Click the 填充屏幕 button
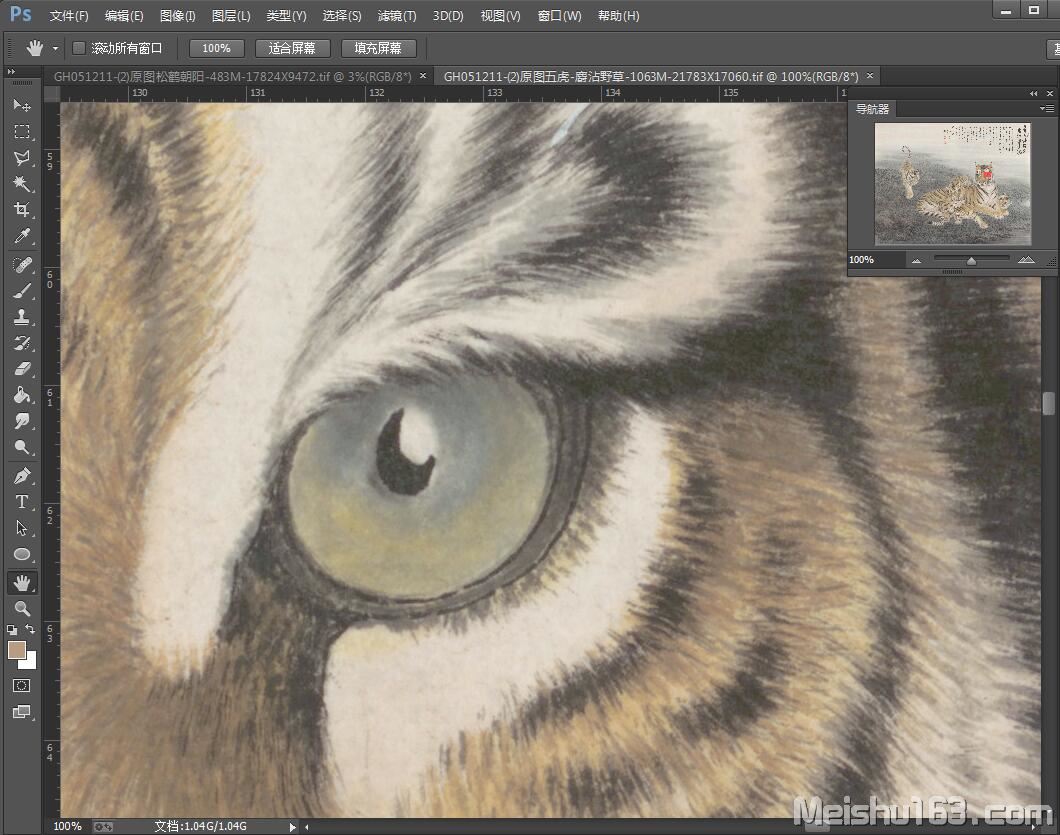The image size is (1060, 835). 378,48
